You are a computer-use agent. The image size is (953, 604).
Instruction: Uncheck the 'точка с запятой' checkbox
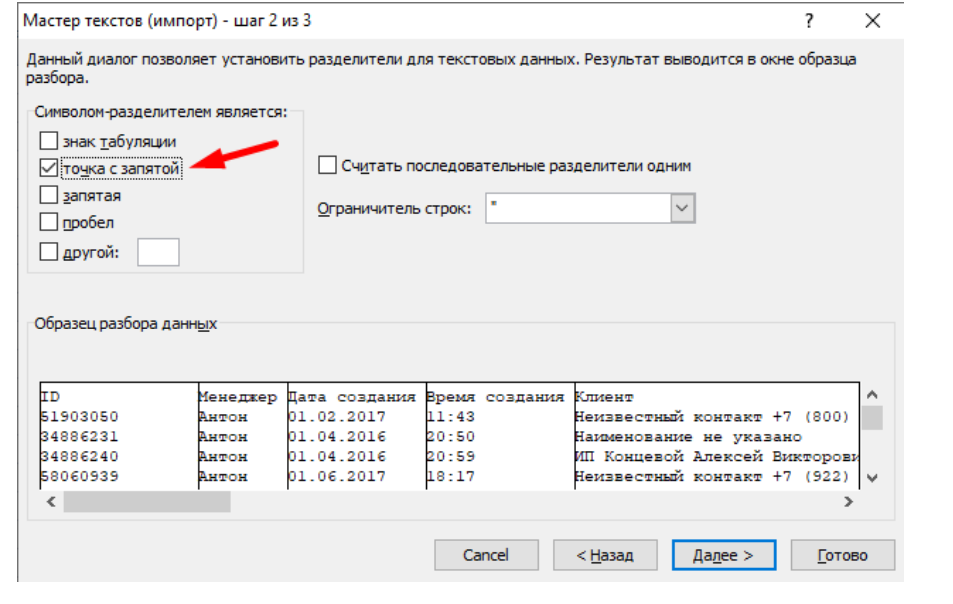tap(49, 169)
